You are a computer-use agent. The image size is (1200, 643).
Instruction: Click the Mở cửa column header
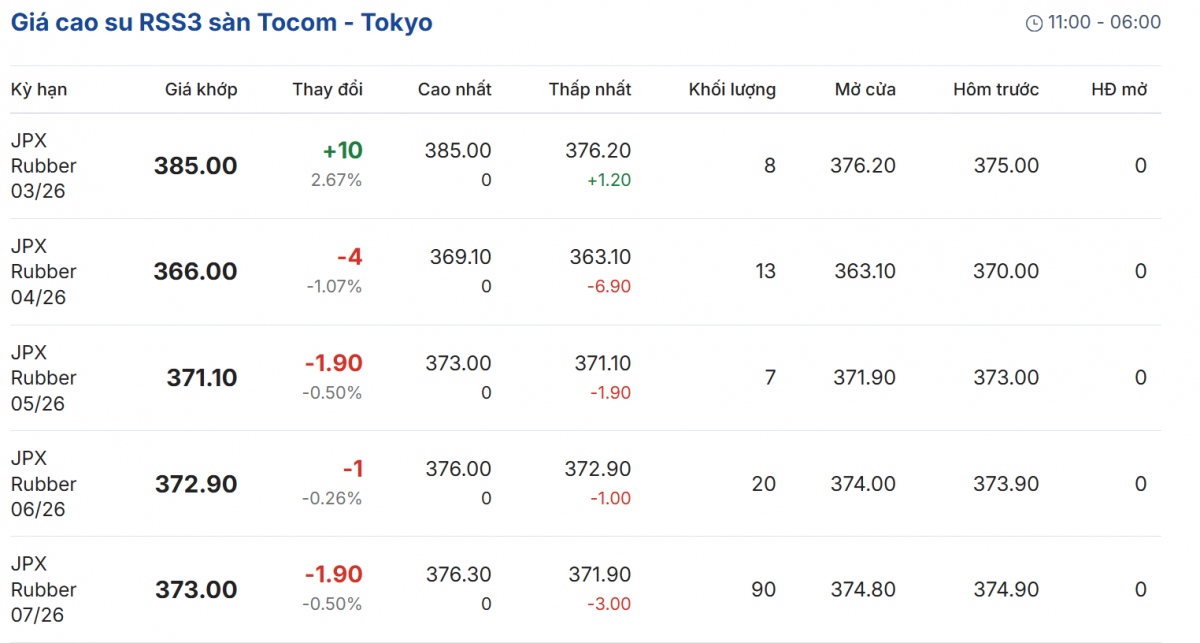(x=865, y=90)
